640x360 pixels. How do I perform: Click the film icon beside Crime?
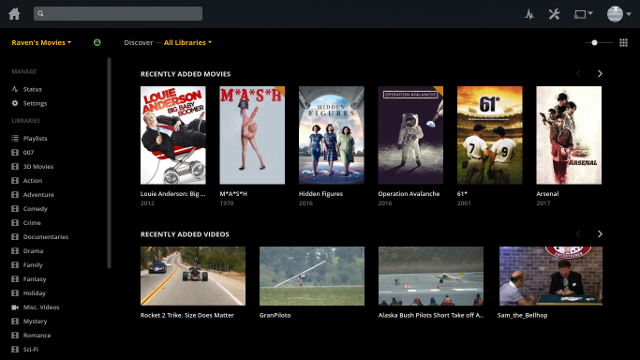tap(15, 223)
